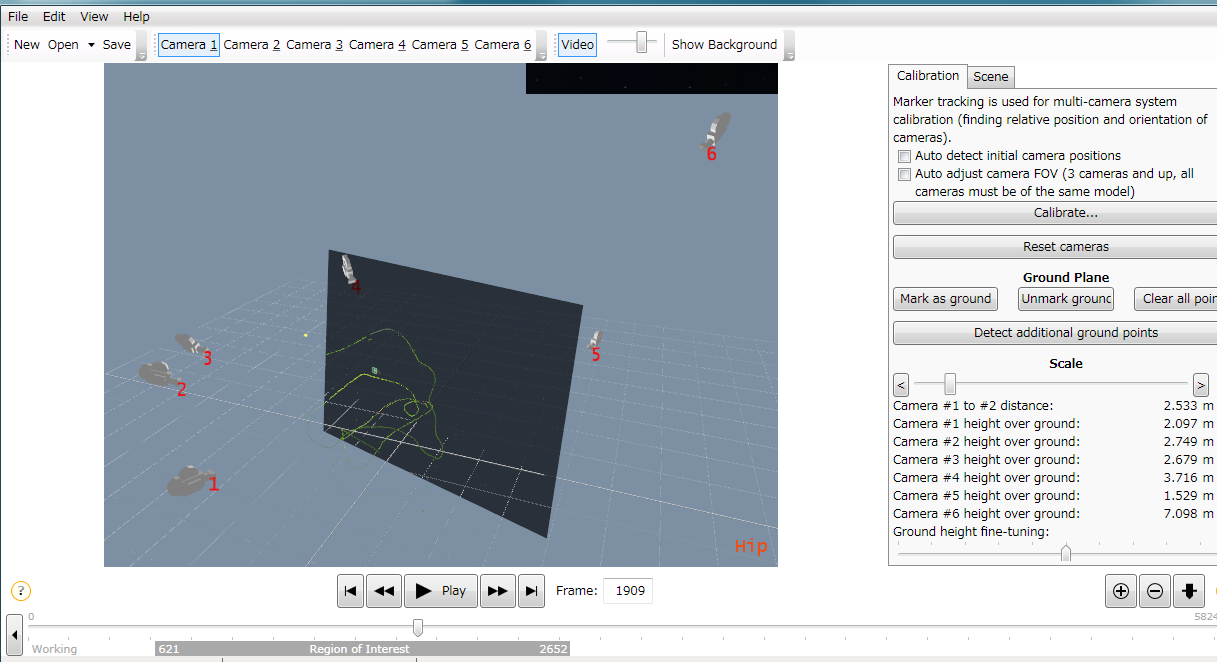Image resolution: width=1218 pixels, height=665 pixels.
Task: Step backward with the rewind button
Action: pyautogui.click(x=384, y=591)
